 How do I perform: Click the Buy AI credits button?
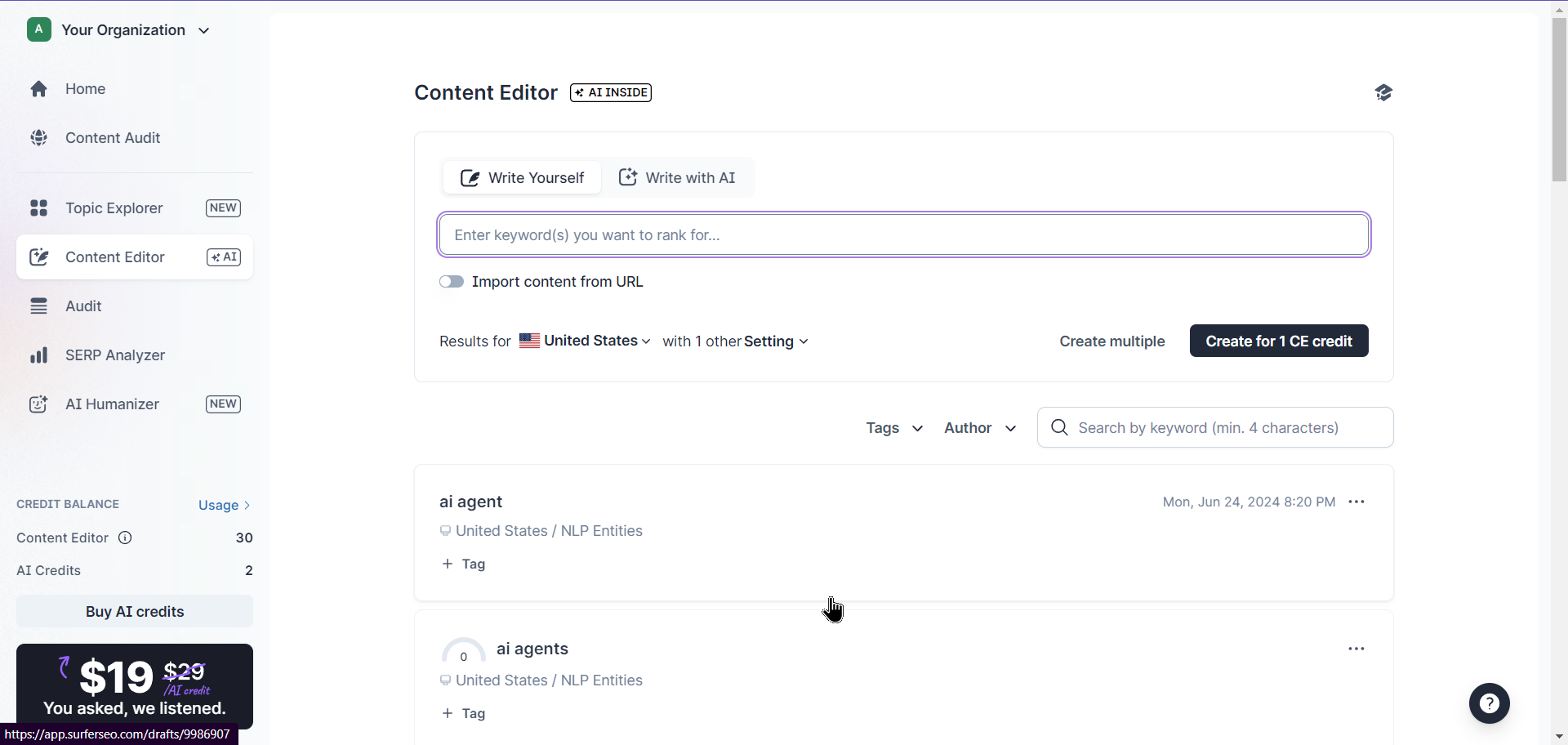tap(134, 610)
